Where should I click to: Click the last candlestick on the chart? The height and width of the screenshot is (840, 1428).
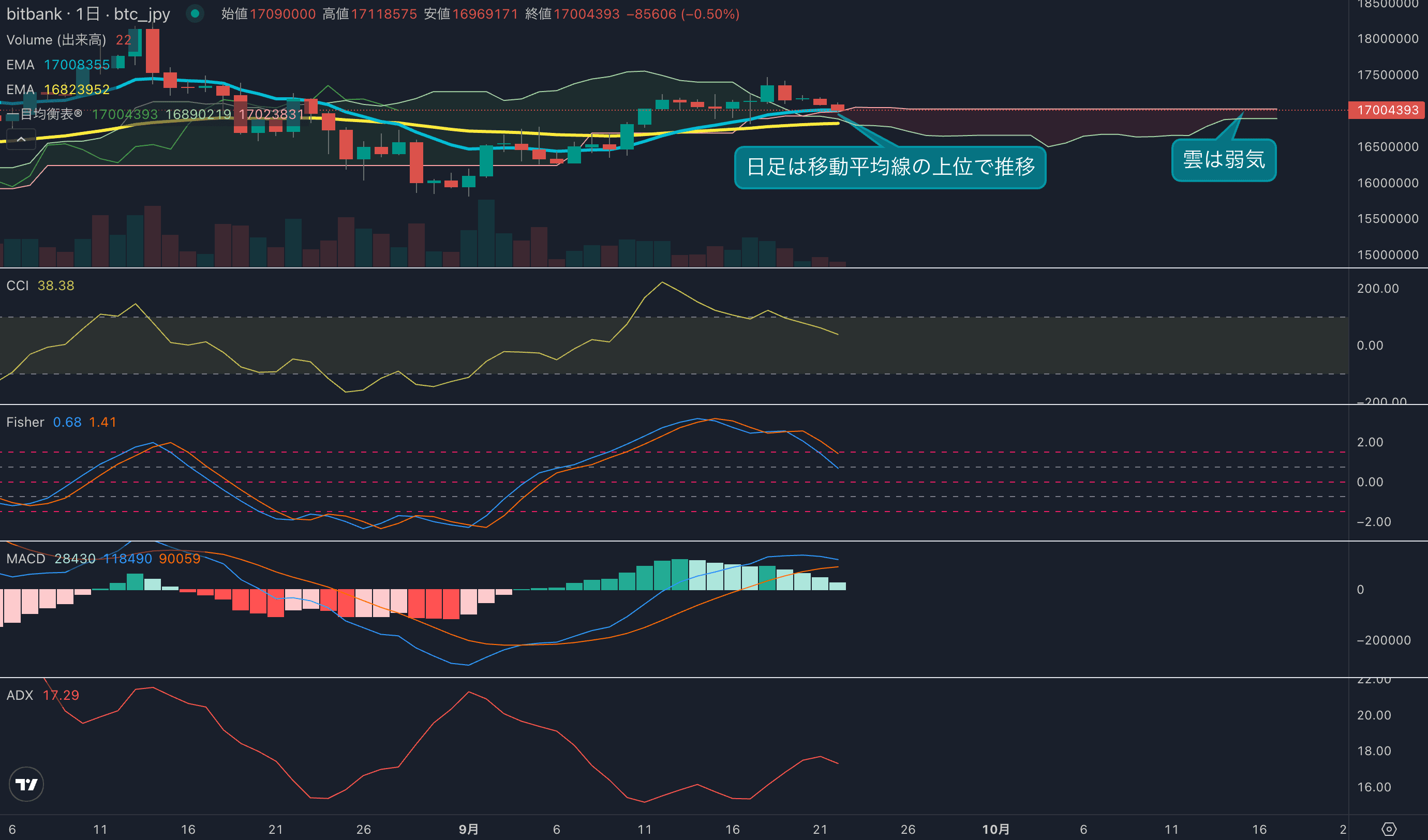838,107
